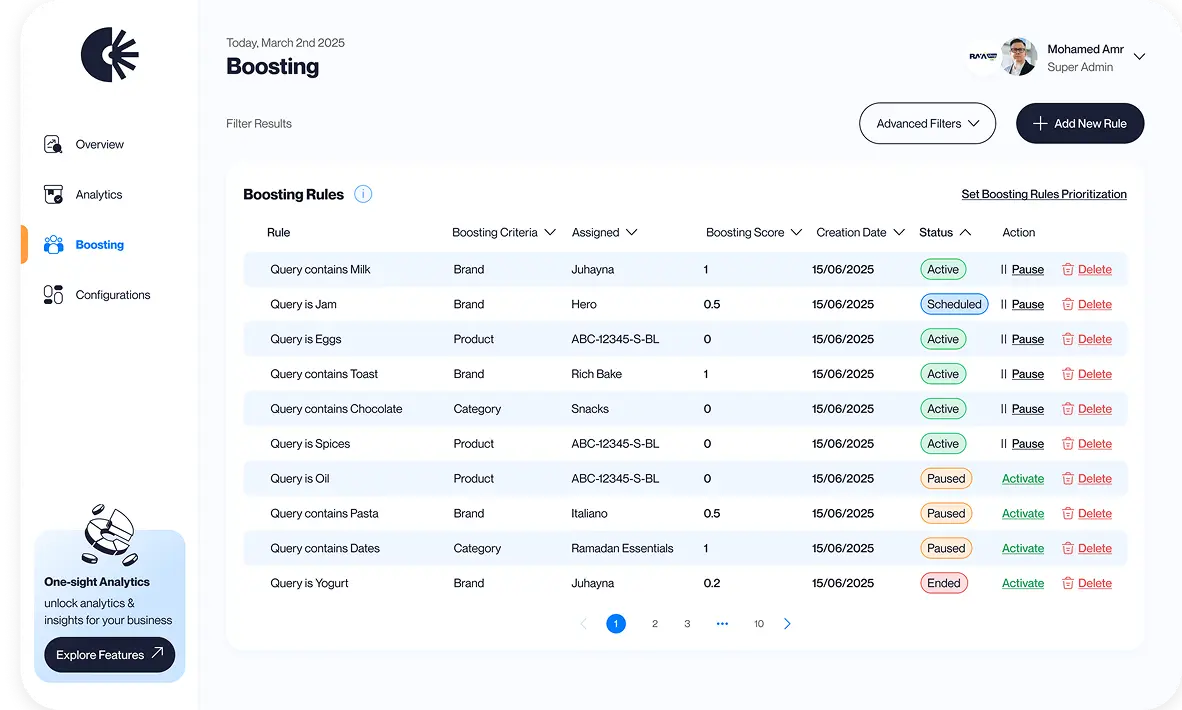Select page 2 in pagination
This screenshot has height=710, width=1182.
point(655,624)
